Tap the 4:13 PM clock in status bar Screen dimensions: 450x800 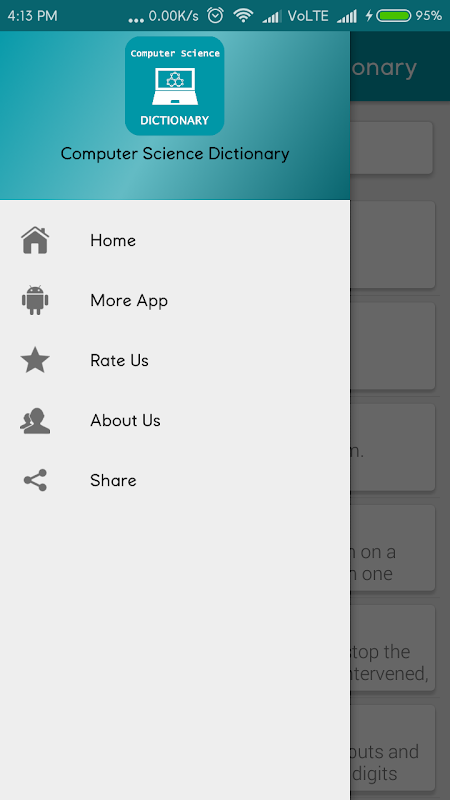[x=32, y=16]
